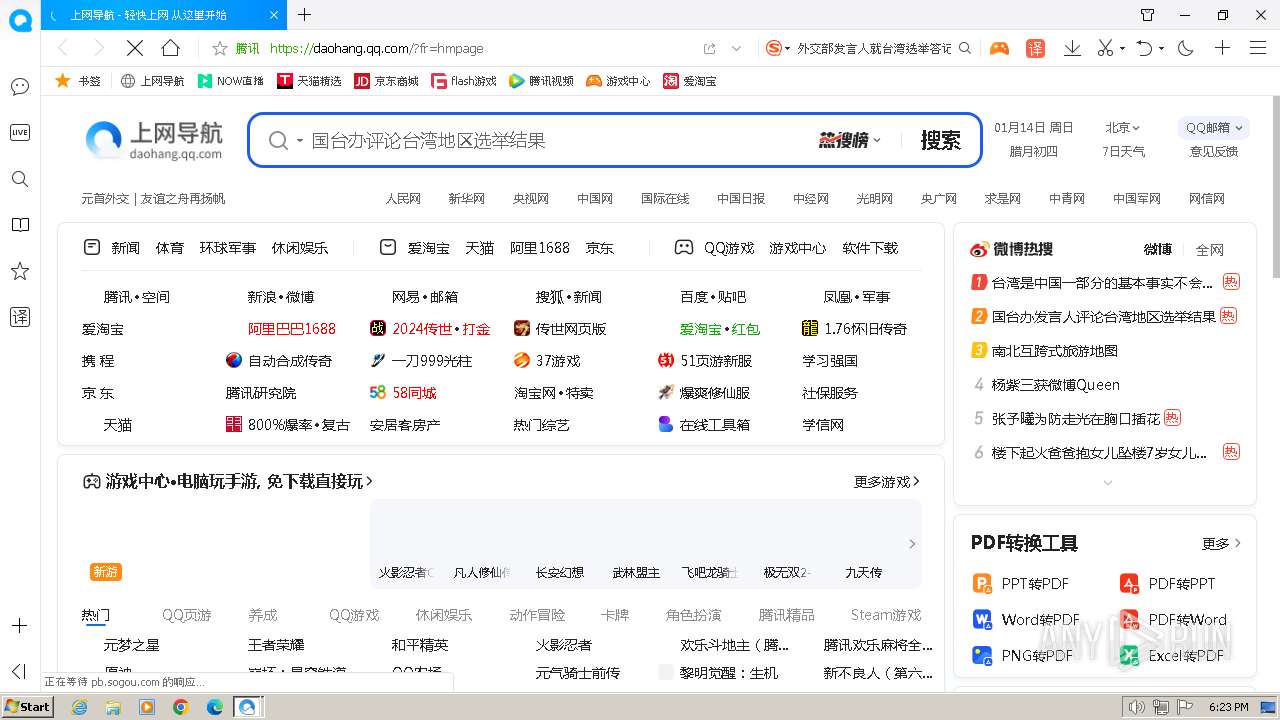1280x720 pixels.
Task: Open the 人民网 link
Action: click(x=403, y=198)
